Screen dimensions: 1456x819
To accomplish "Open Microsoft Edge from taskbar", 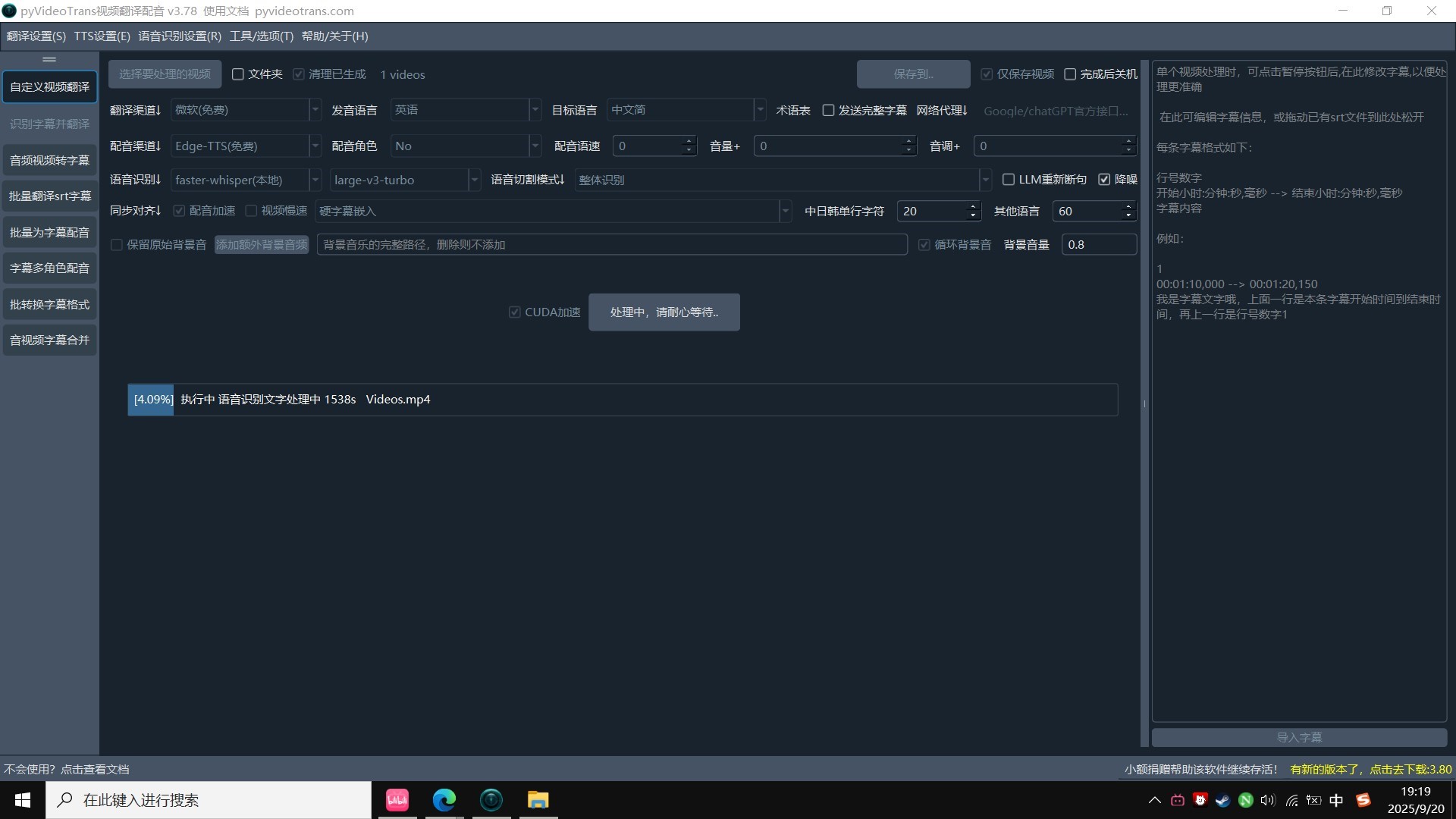I will click(444, 800).
